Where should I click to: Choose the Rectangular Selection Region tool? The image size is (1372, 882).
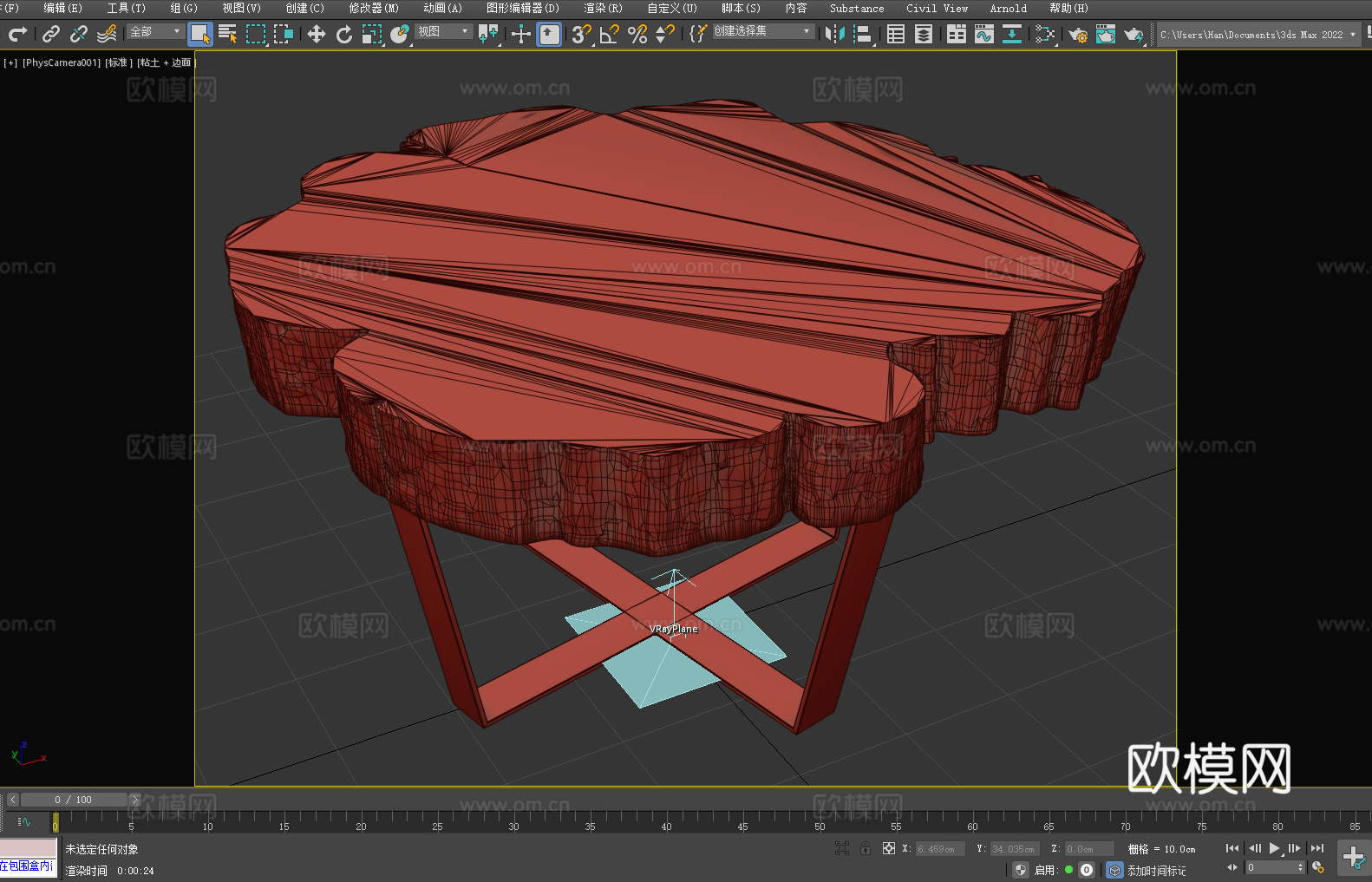256,34
